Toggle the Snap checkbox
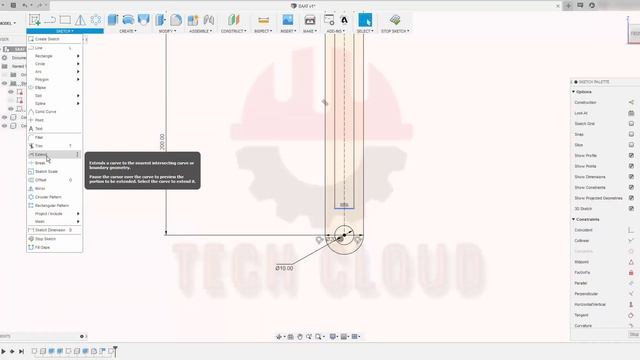This screenshot has height=360, width=640. [x=631, y=134]
